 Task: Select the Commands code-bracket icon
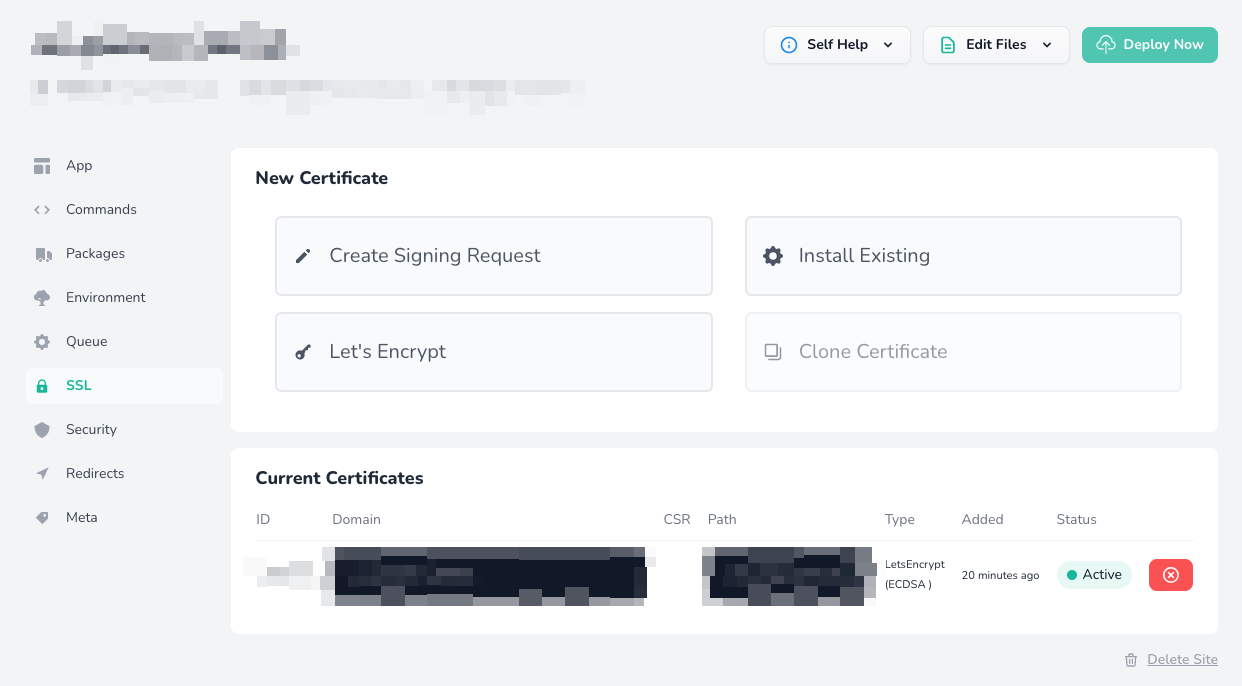(42, 210)
